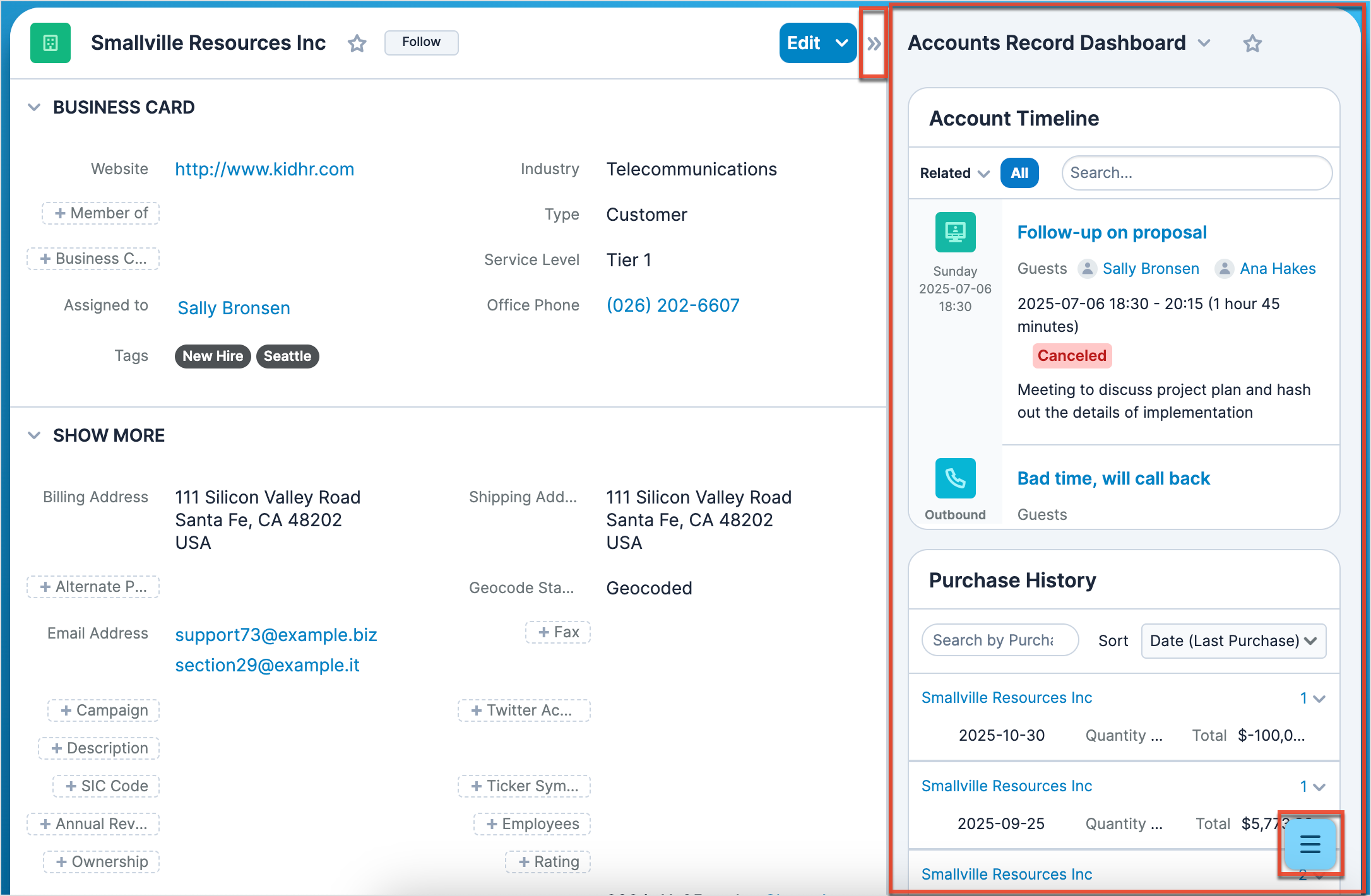This screenshot has height=896, width=1371.
Task: Star the Accounts Record Dashboard
Action: (1252, 43)
